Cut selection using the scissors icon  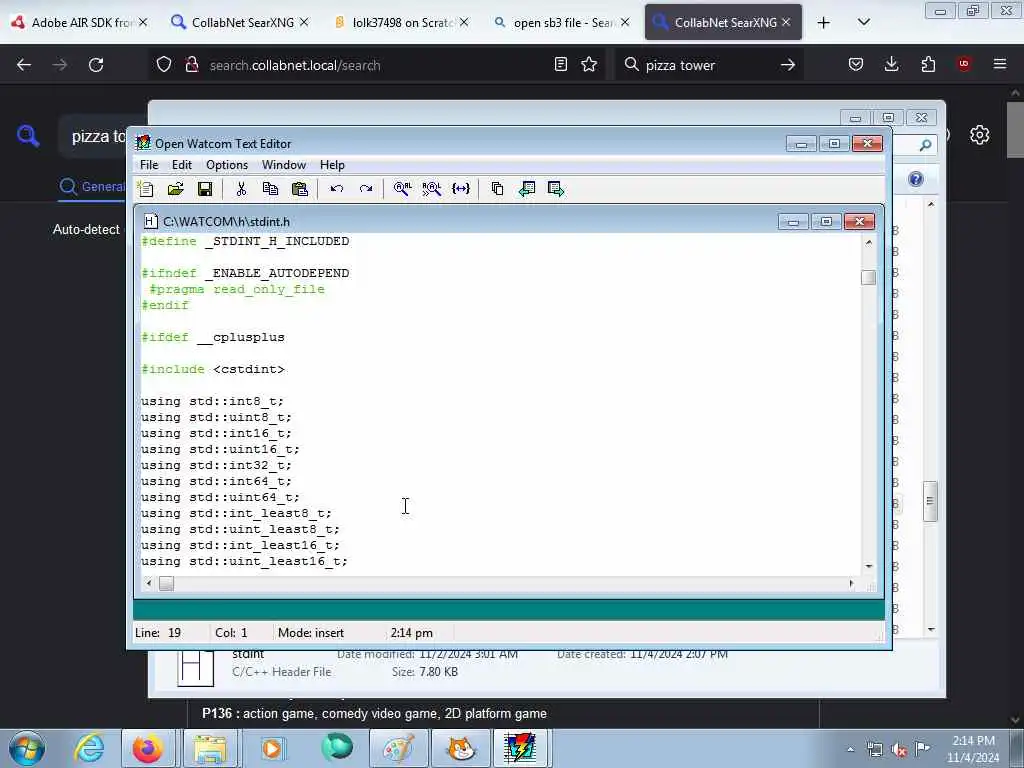tap(241, 189)
